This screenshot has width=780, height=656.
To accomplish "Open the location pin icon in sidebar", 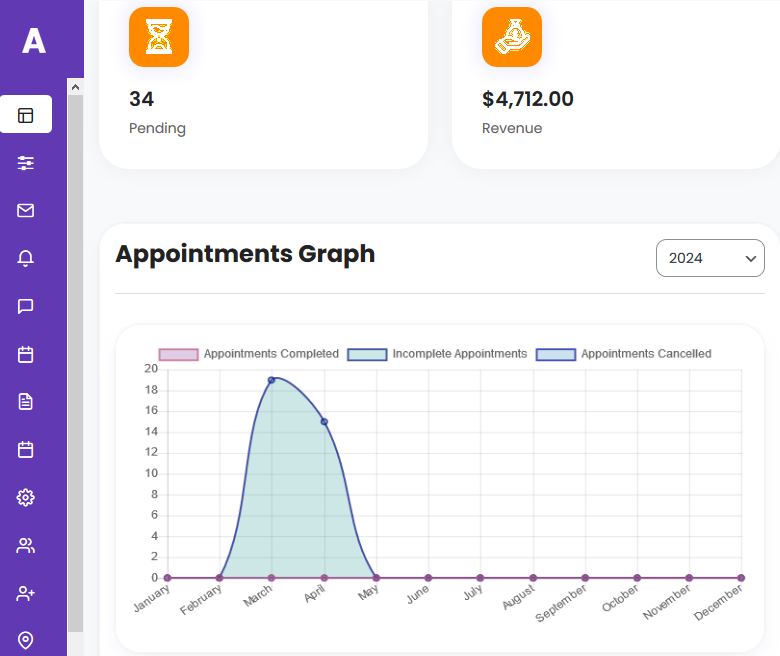I will click(x=25, y=640).
